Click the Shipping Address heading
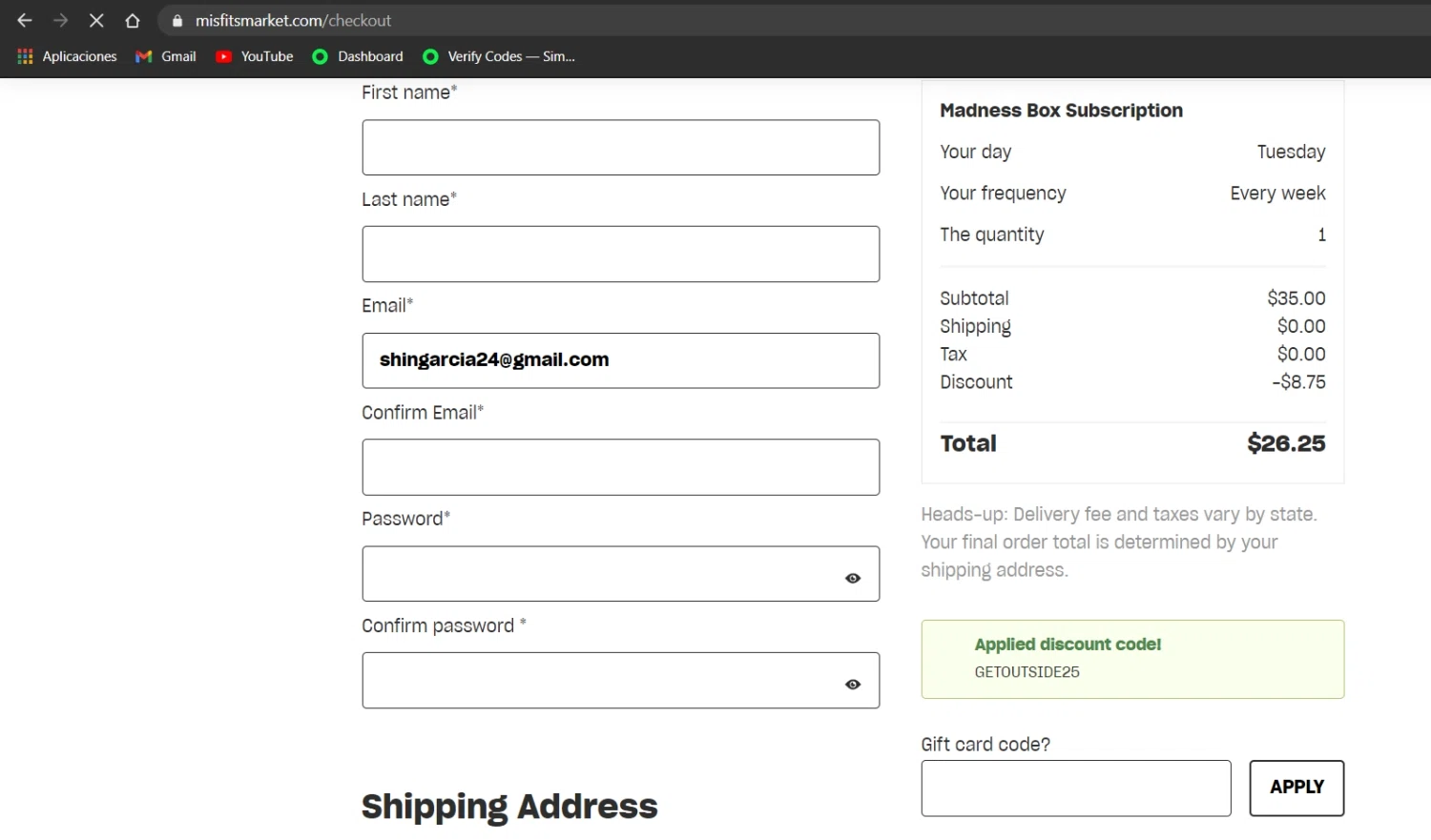1431x840 pixels. click(509, 807)
